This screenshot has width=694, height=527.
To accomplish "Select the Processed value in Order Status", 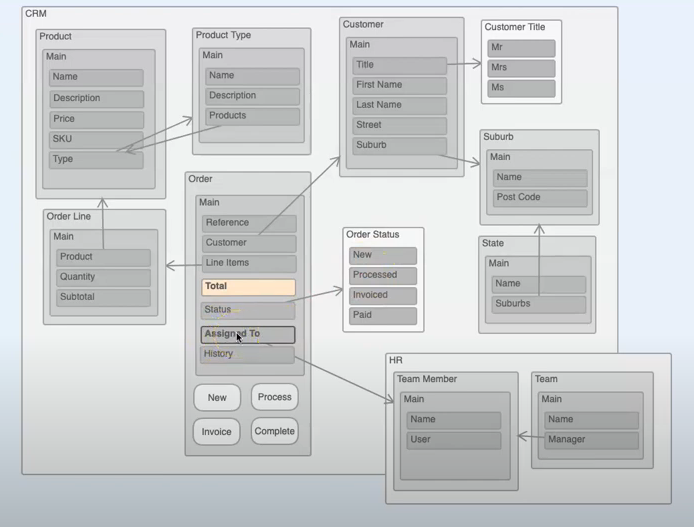I will tap(383, 276).
